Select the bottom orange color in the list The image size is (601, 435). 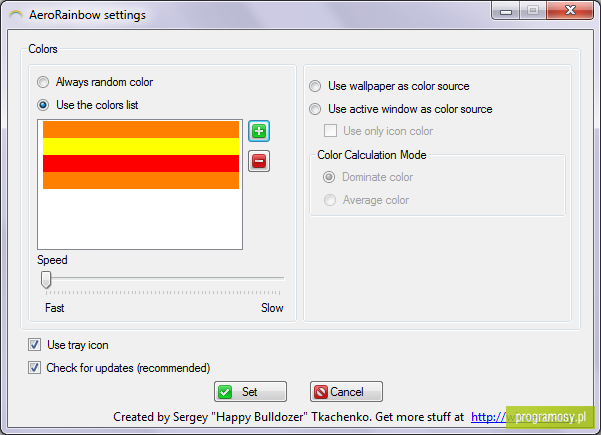[141, 181]
